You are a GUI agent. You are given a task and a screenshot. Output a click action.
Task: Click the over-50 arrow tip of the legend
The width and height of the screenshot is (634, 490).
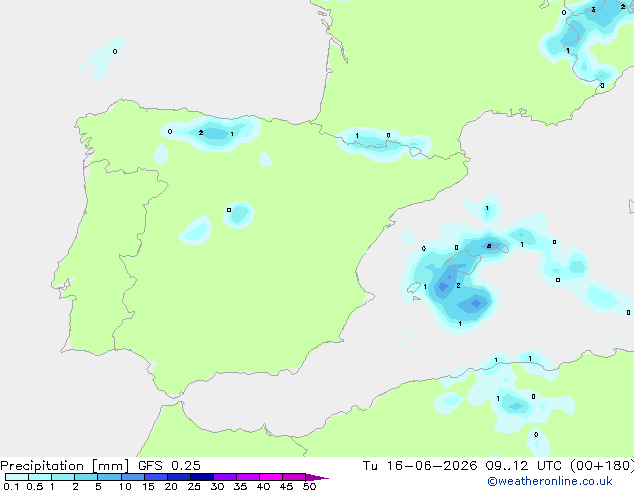[317, 477]
